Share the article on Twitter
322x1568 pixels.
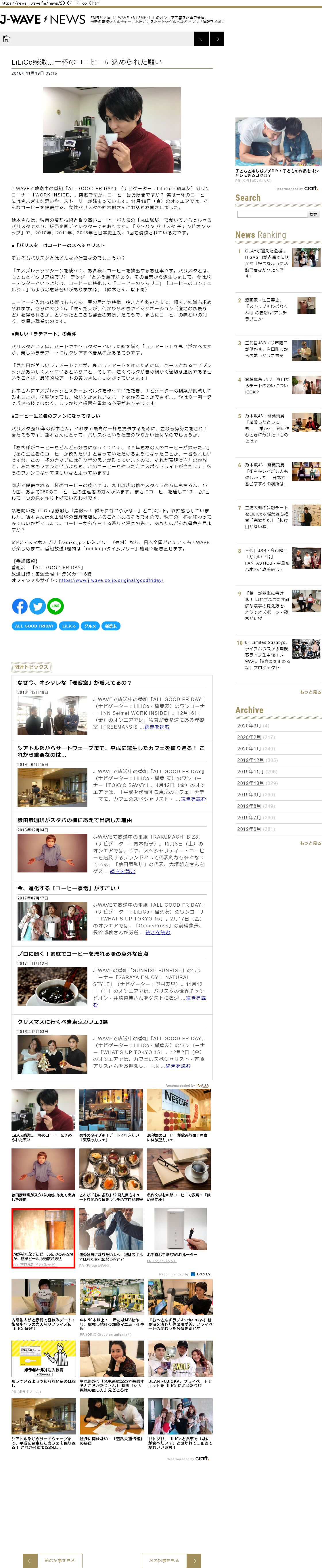point(38,606)
